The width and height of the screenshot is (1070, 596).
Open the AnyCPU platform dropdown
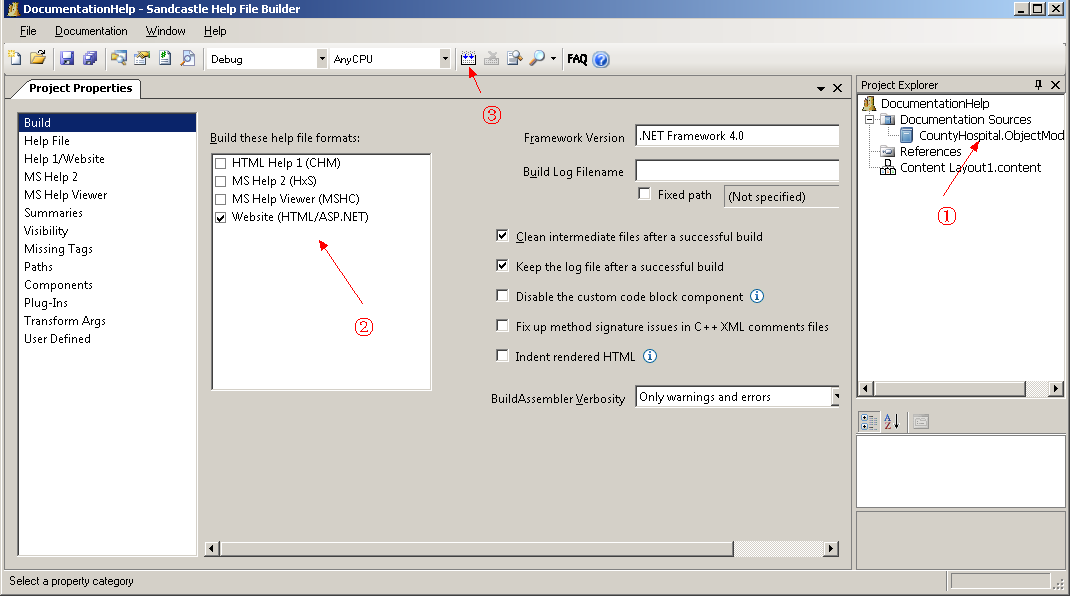445,59
